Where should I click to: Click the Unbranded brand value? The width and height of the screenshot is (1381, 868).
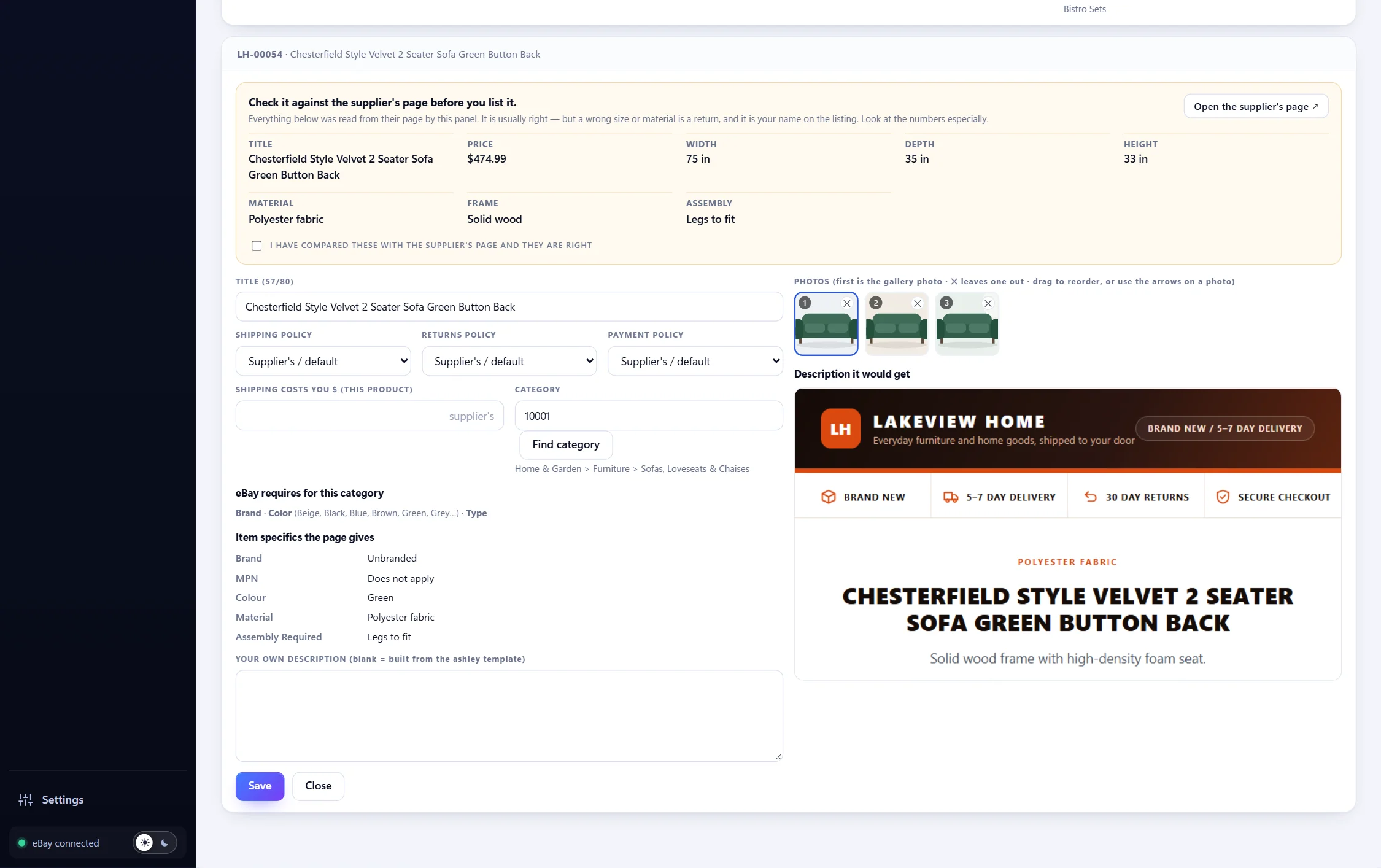click(392, 558)
